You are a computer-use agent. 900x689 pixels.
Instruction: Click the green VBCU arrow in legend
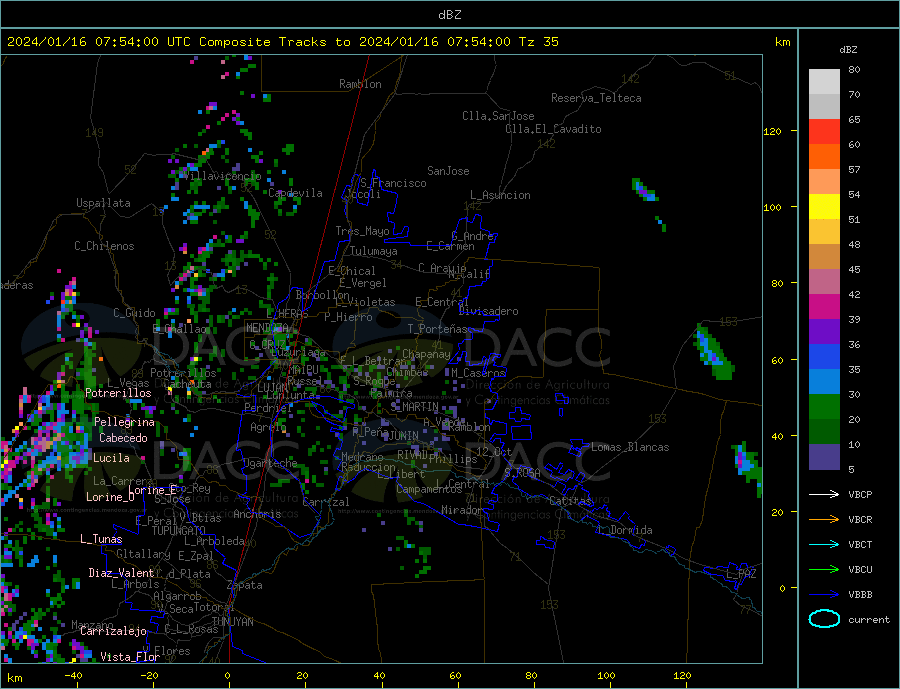(x=824, y=570)
